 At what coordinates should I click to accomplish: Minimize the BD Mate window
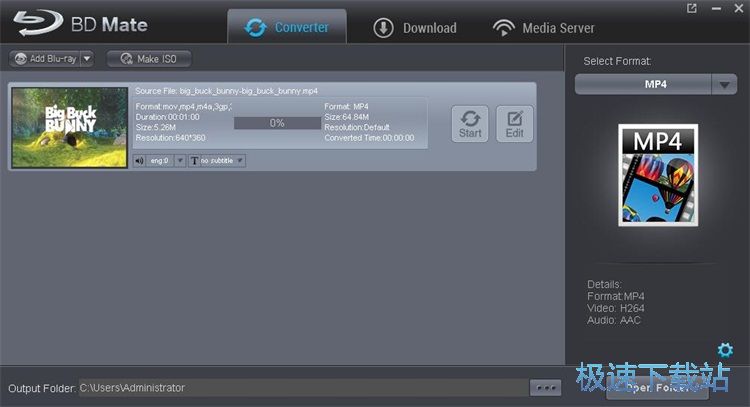point(716,8)
